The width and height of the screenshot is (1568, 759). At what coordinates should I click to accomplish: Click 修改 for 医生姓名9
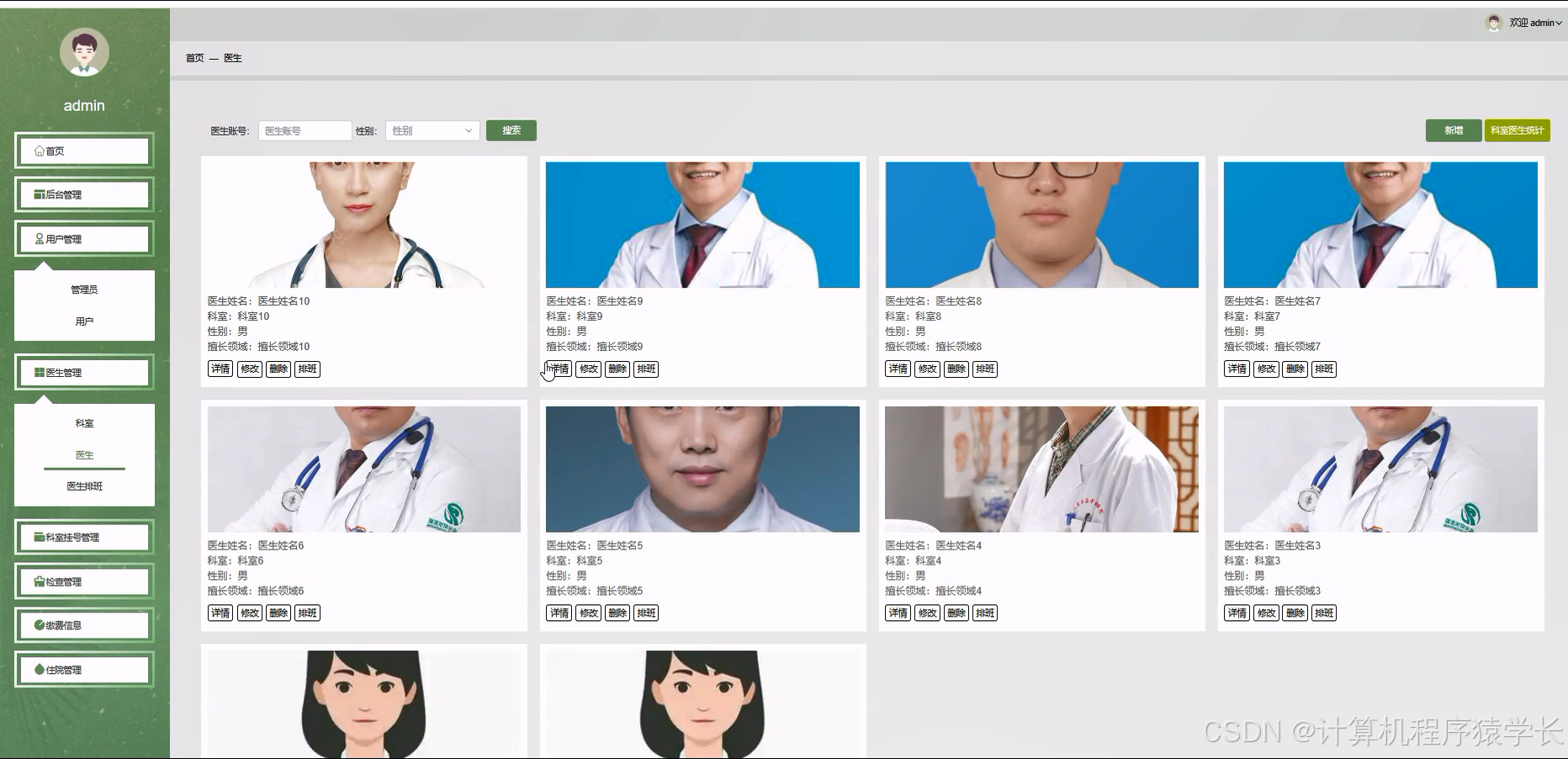pos(589,369)
